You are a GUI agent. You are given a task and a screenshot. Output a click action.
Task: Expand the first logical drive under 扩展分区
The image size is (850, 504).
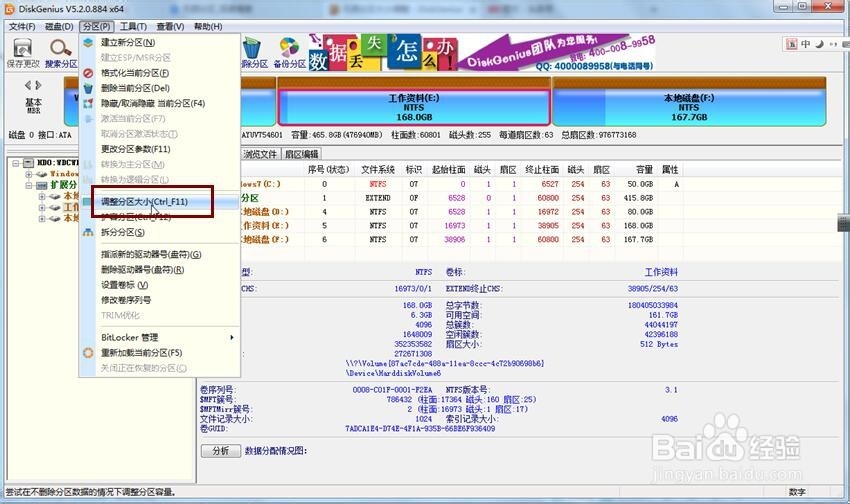point(42,196)
